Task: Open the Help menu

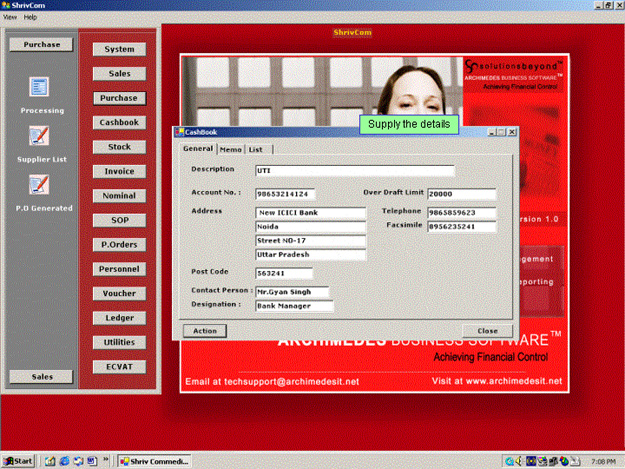Action: click(30, 17)
